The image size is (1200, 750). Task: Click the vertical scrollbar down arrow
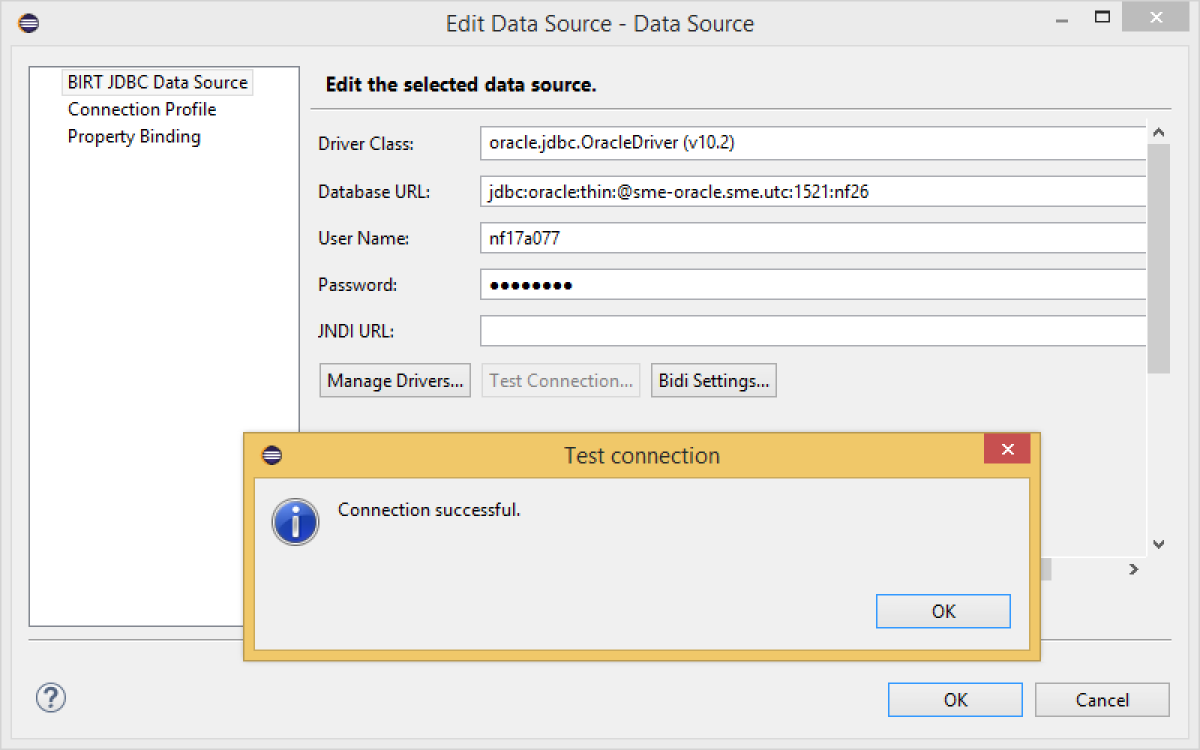pos(1158,544)
